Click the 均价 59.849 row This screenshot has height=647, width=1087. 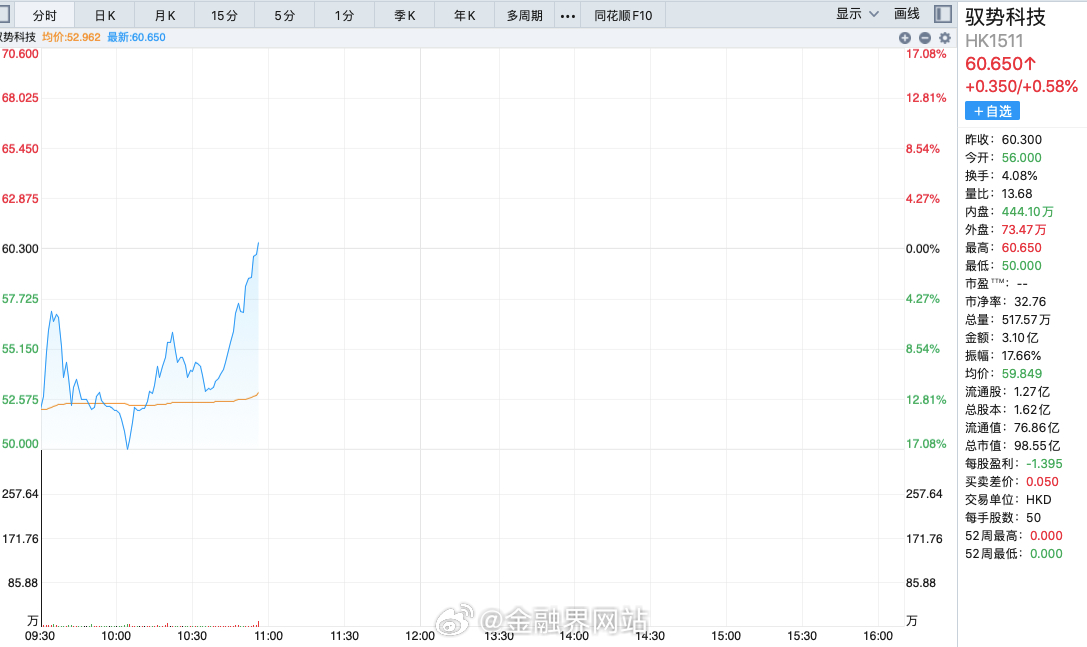[x=1003, y=374]
